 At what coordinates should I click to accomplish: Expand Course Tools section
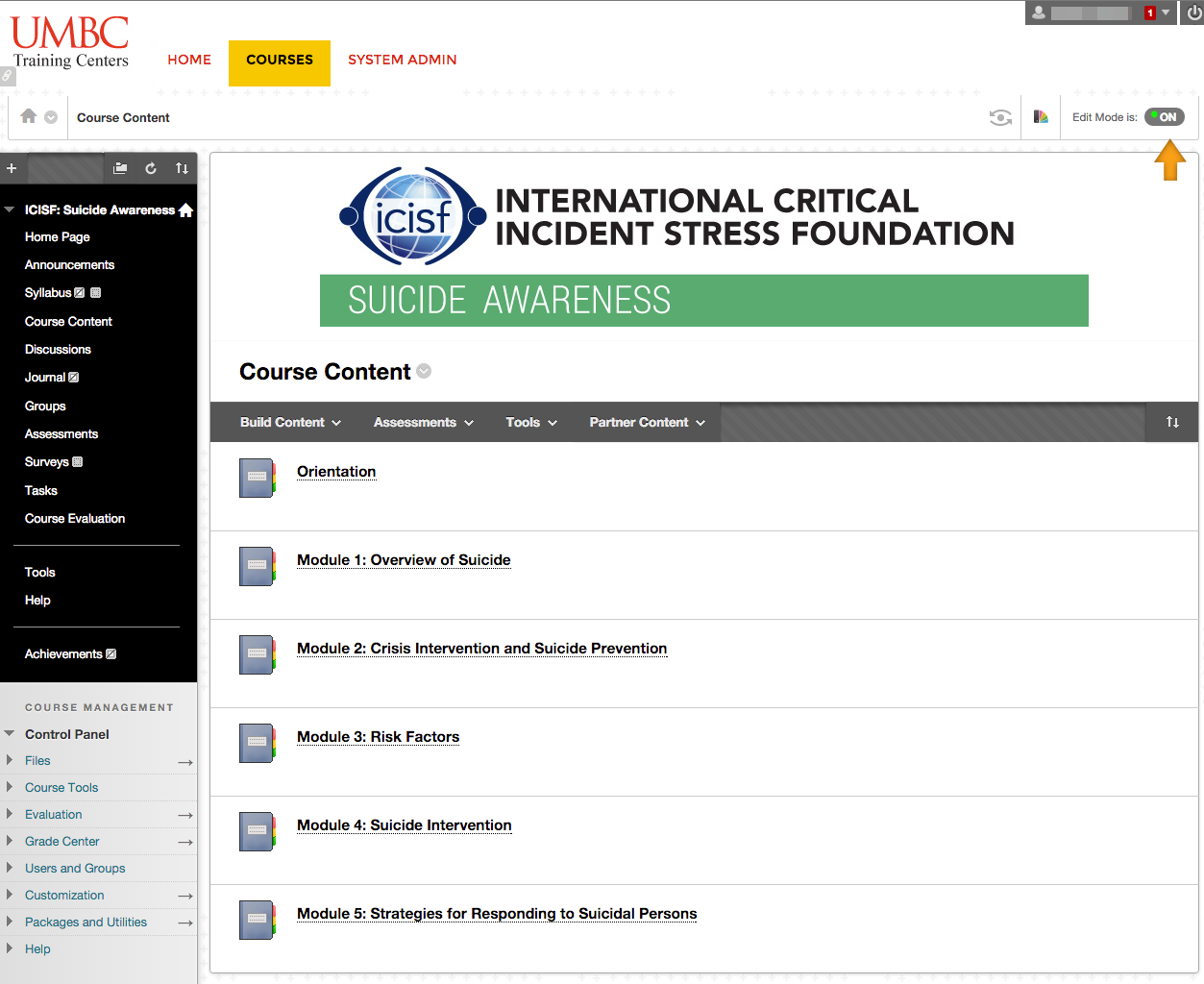pos(10,787)
